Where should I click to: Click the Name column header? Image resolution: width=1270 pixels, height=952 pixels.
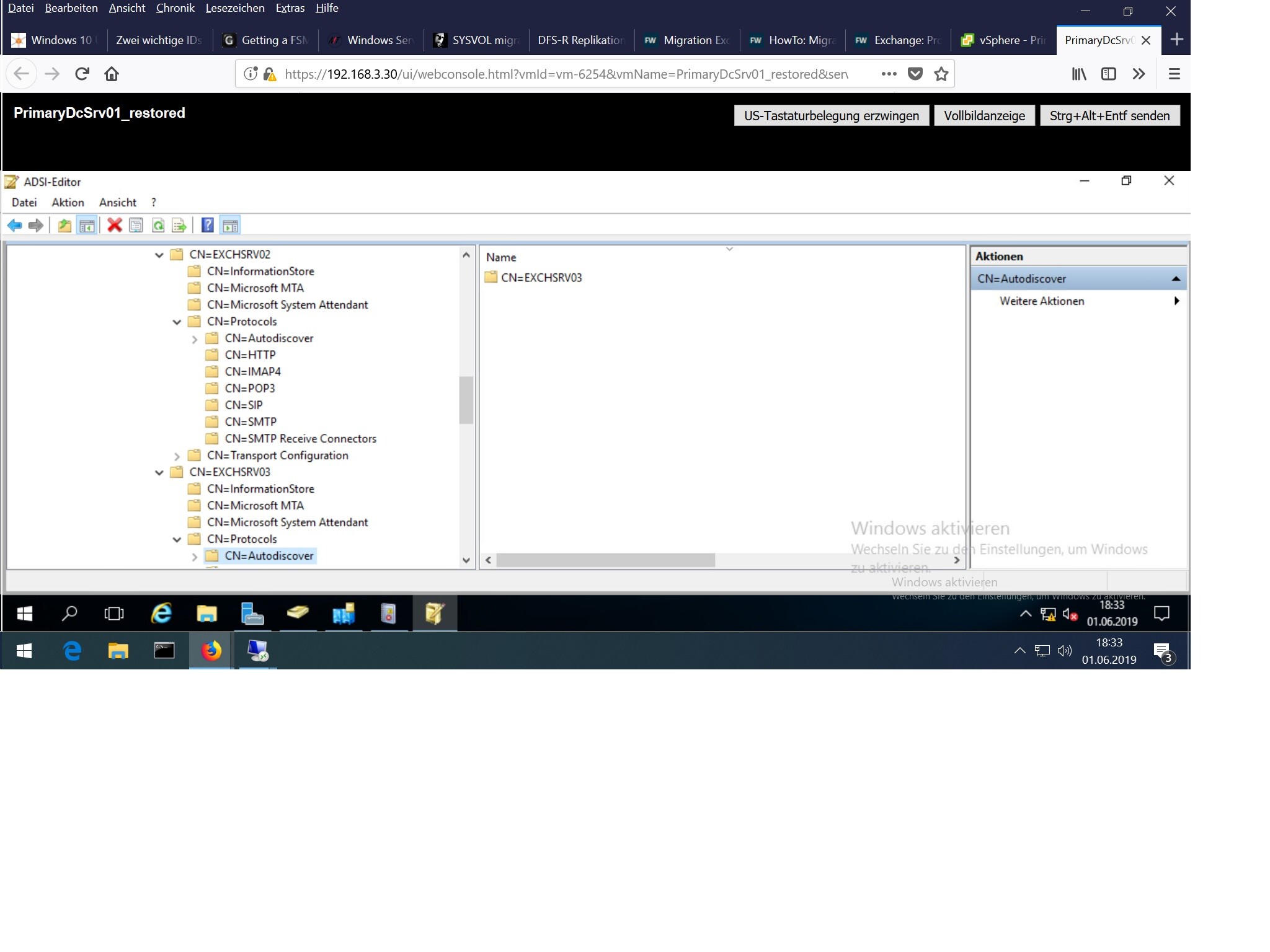(x=501, y=257)
